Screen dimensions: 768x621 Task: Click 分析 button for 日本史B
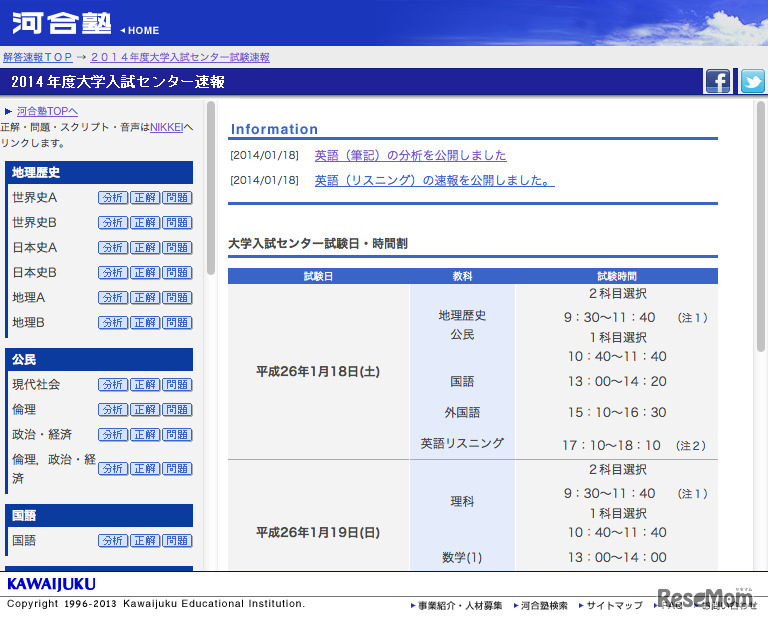coord(113,272)
